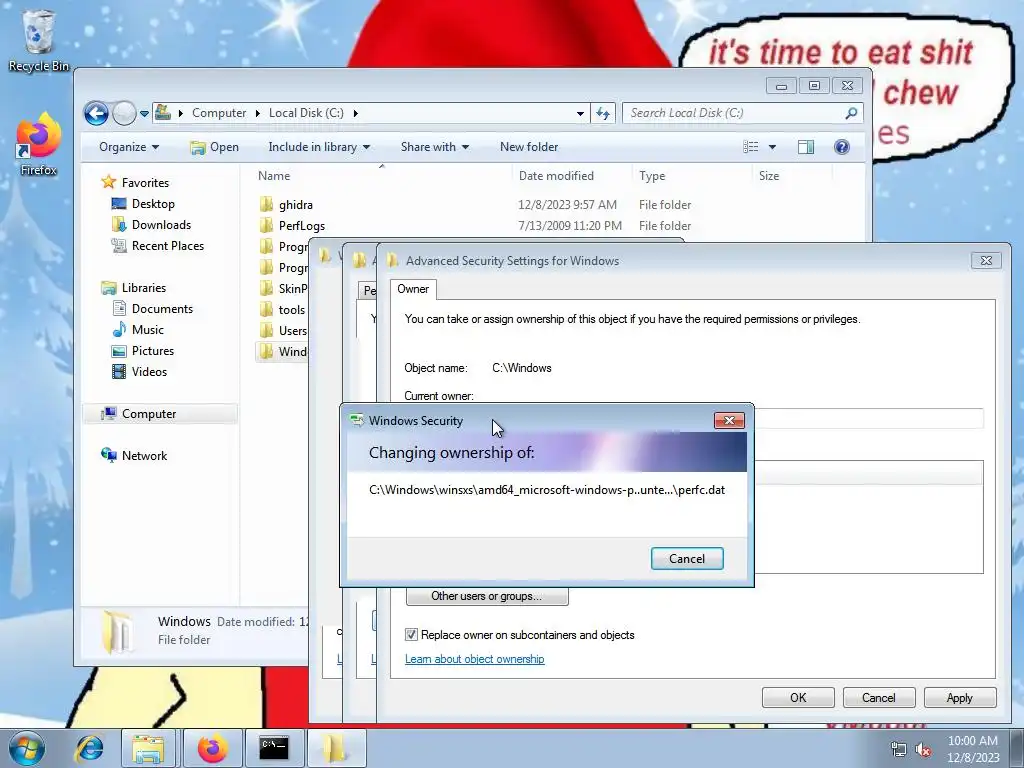The width and height of the screenshot is (1024, 768).
Task: Select Recent Places under Favorites
Action: pos(168,246)
